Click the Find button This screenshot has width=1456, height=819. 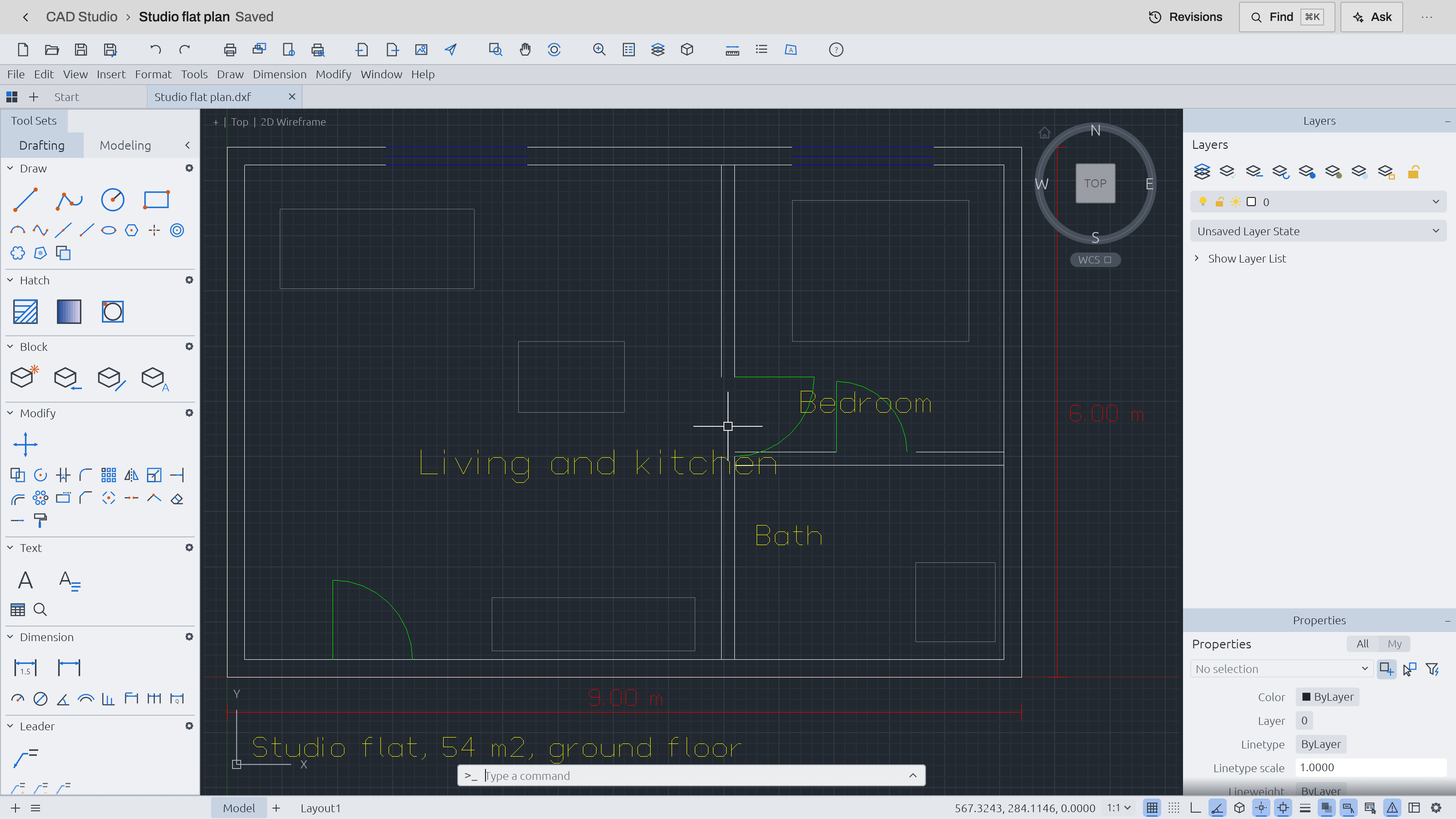[x=1286, y=17]
